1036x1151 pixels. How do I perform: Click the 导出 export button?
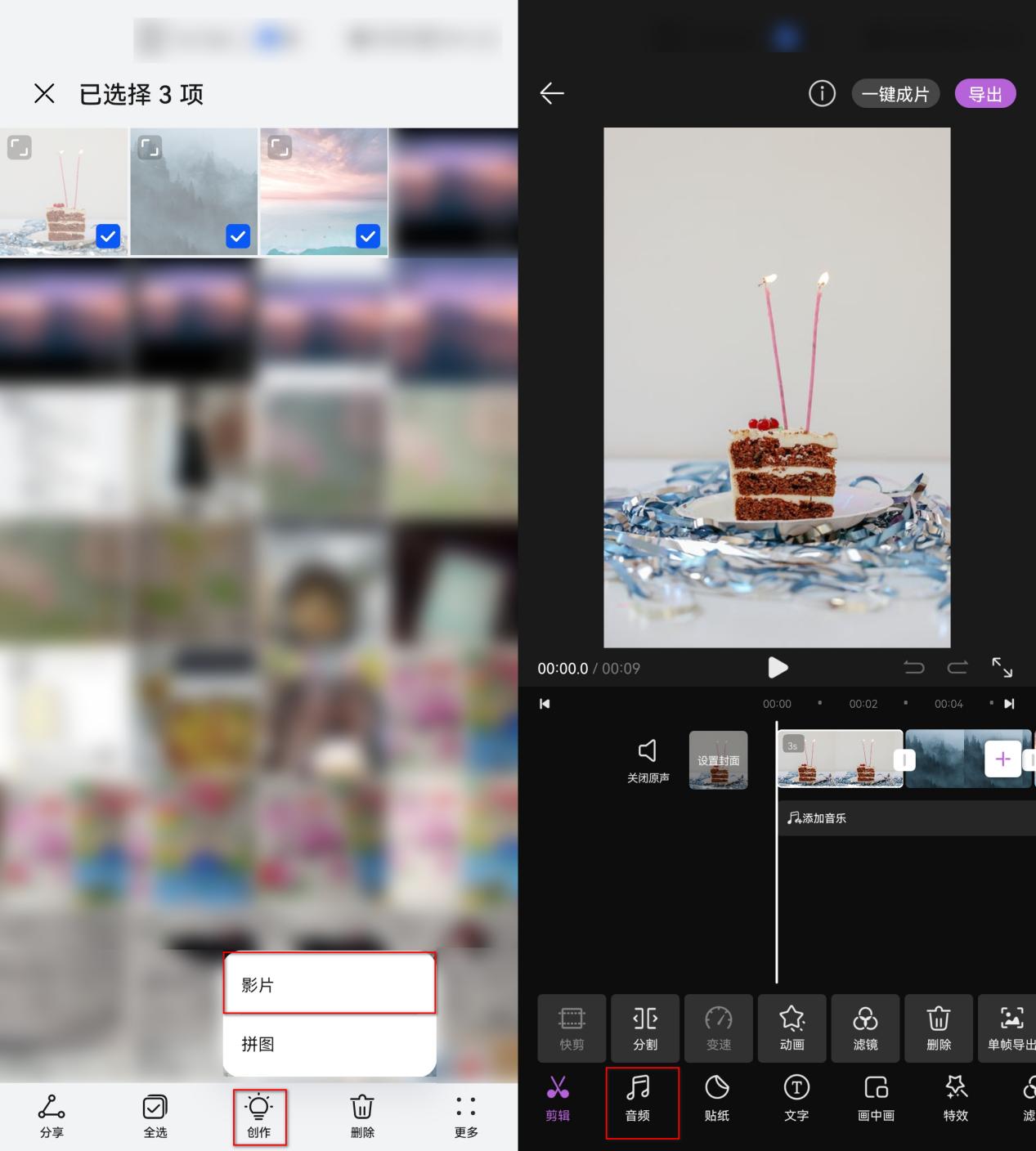(x=985, y=93)
